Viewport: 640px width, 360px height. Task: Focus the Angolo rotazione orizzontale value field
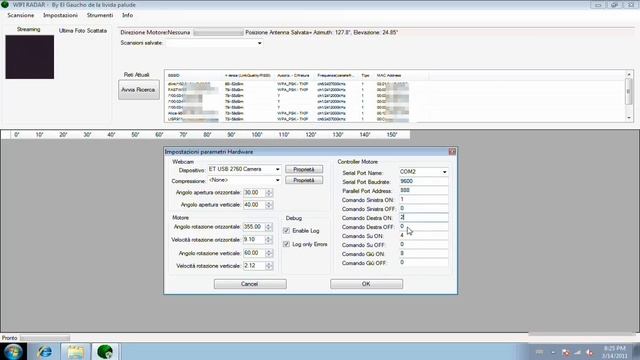click(254, 227)
